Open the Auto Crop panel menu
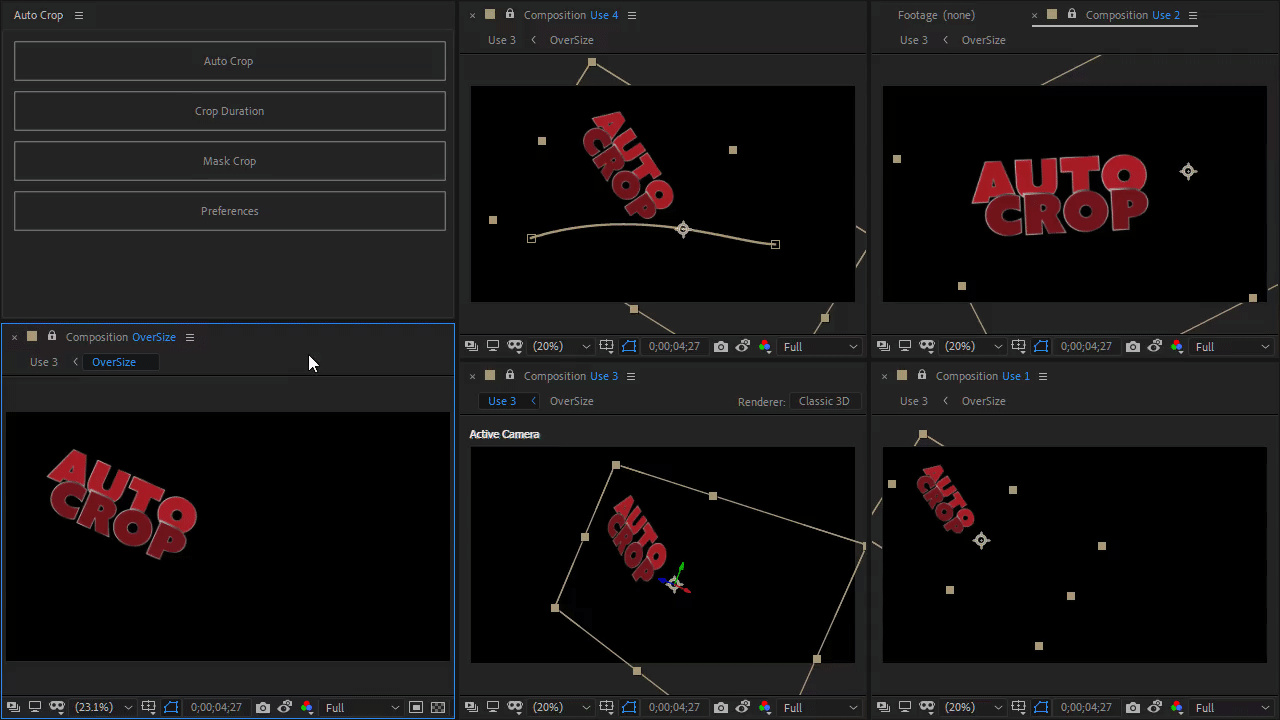This screenshot has height=720, width=1280. (79, 16)
